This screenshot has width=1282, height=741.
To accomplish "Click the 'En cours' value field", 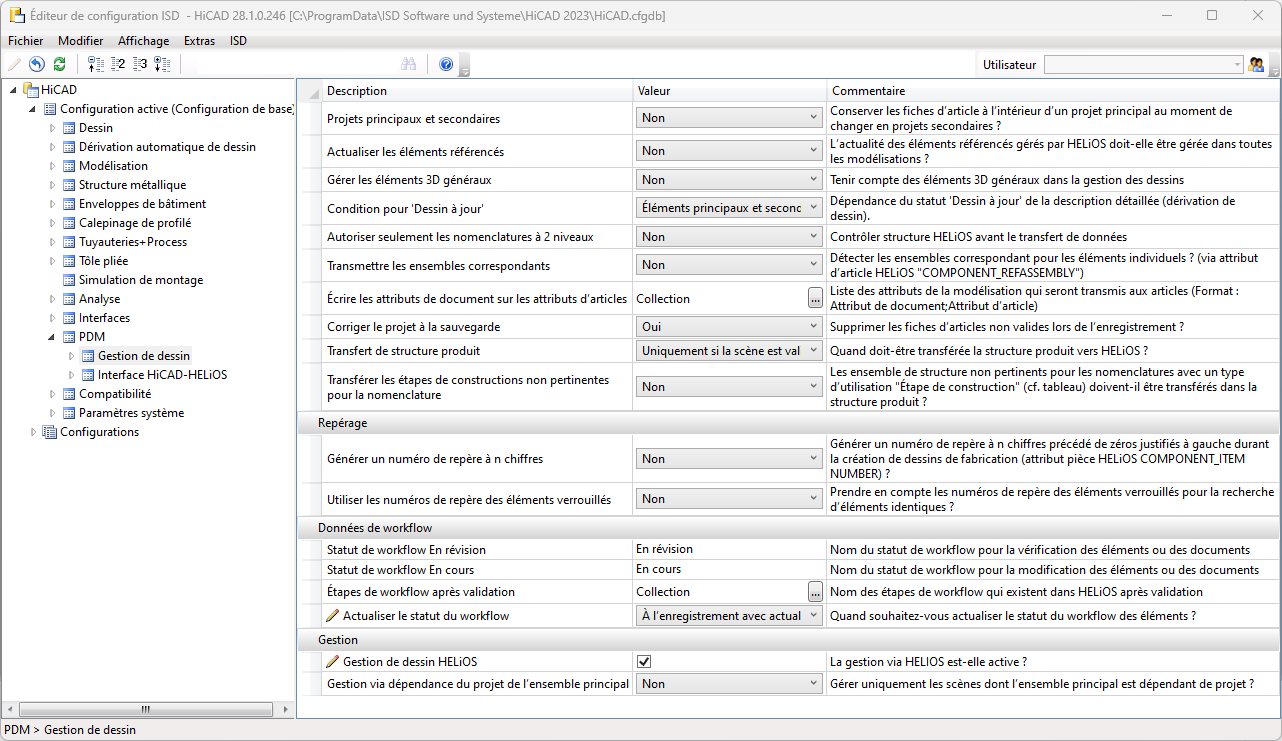I will 729,569.
